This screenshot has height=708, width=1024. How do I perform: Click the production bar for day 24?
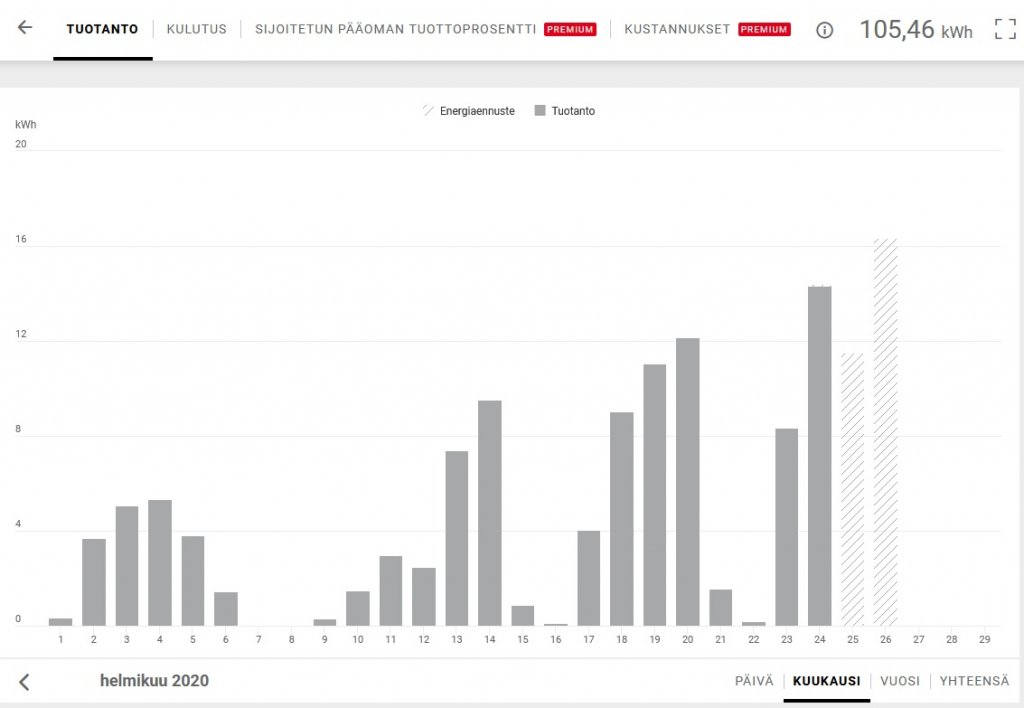coord(819,456)
